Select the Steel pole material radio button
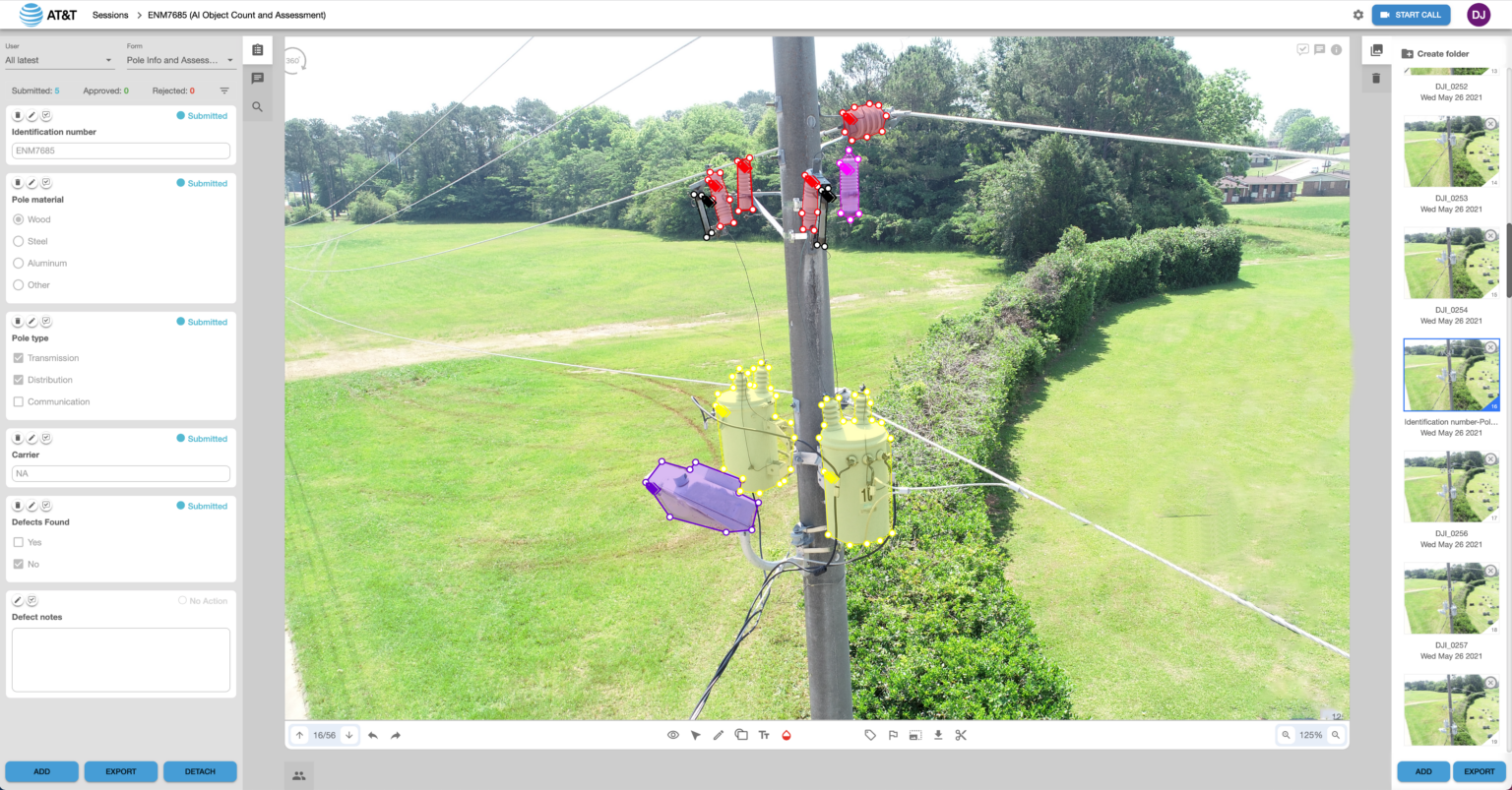 coord(19,241)
